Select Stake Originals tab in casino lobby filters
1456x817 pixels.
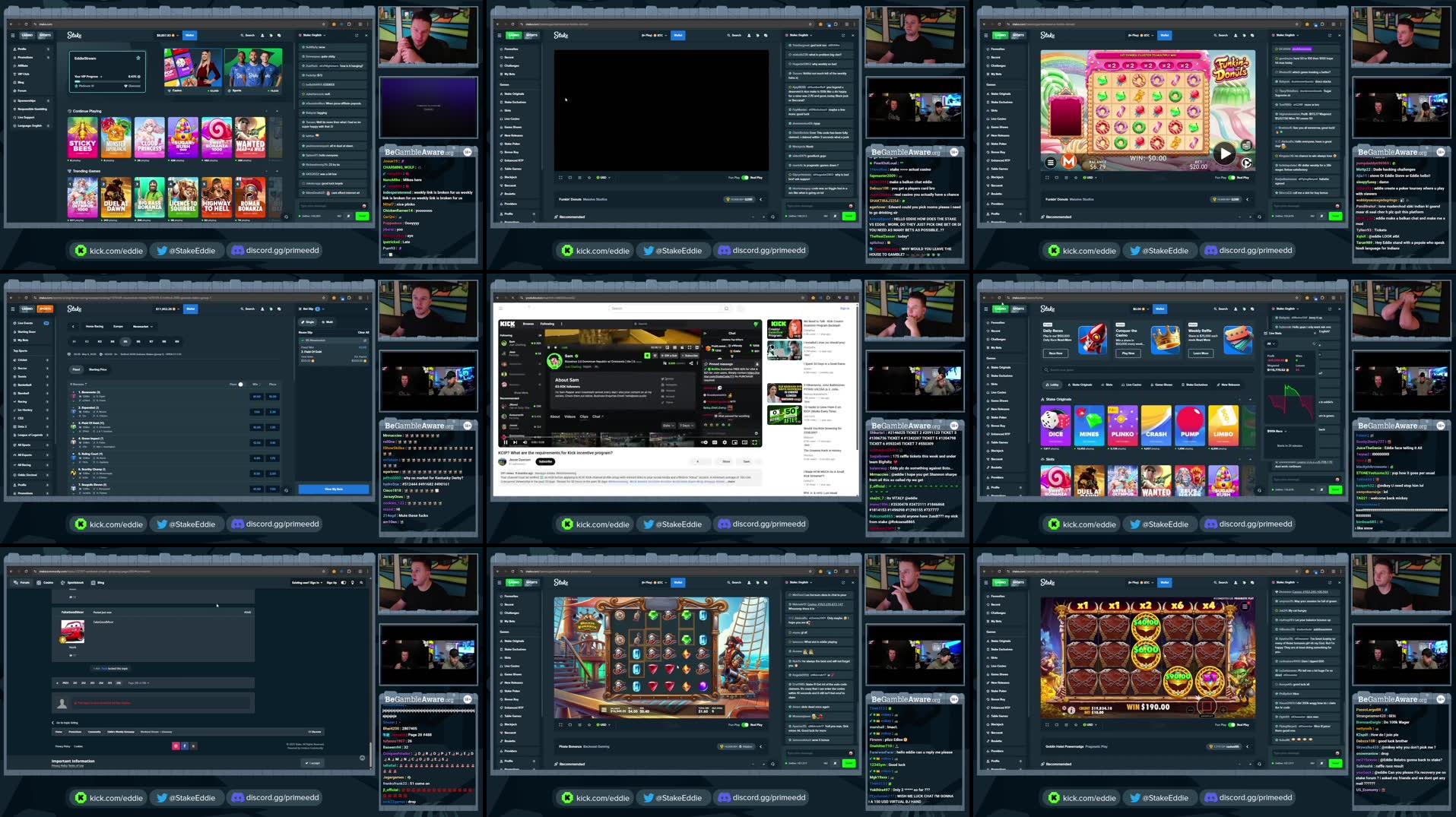(x=1080, y=385)
